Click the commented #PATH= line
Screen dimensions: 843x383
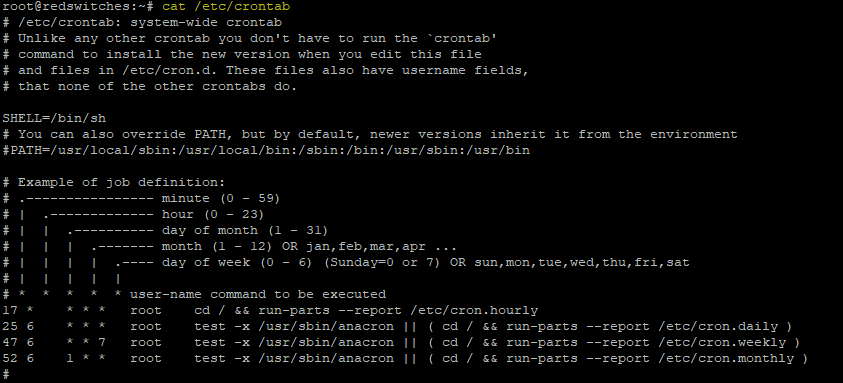266,151
